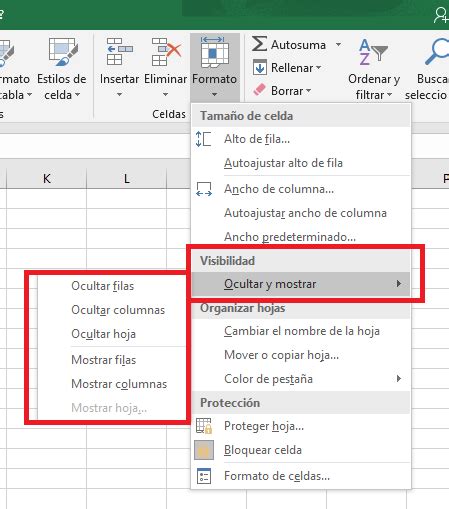Select Ancho predeterminado option
The height and width of the screenshot is (509, 449).
pyautogui.click(x=301, y=237)
